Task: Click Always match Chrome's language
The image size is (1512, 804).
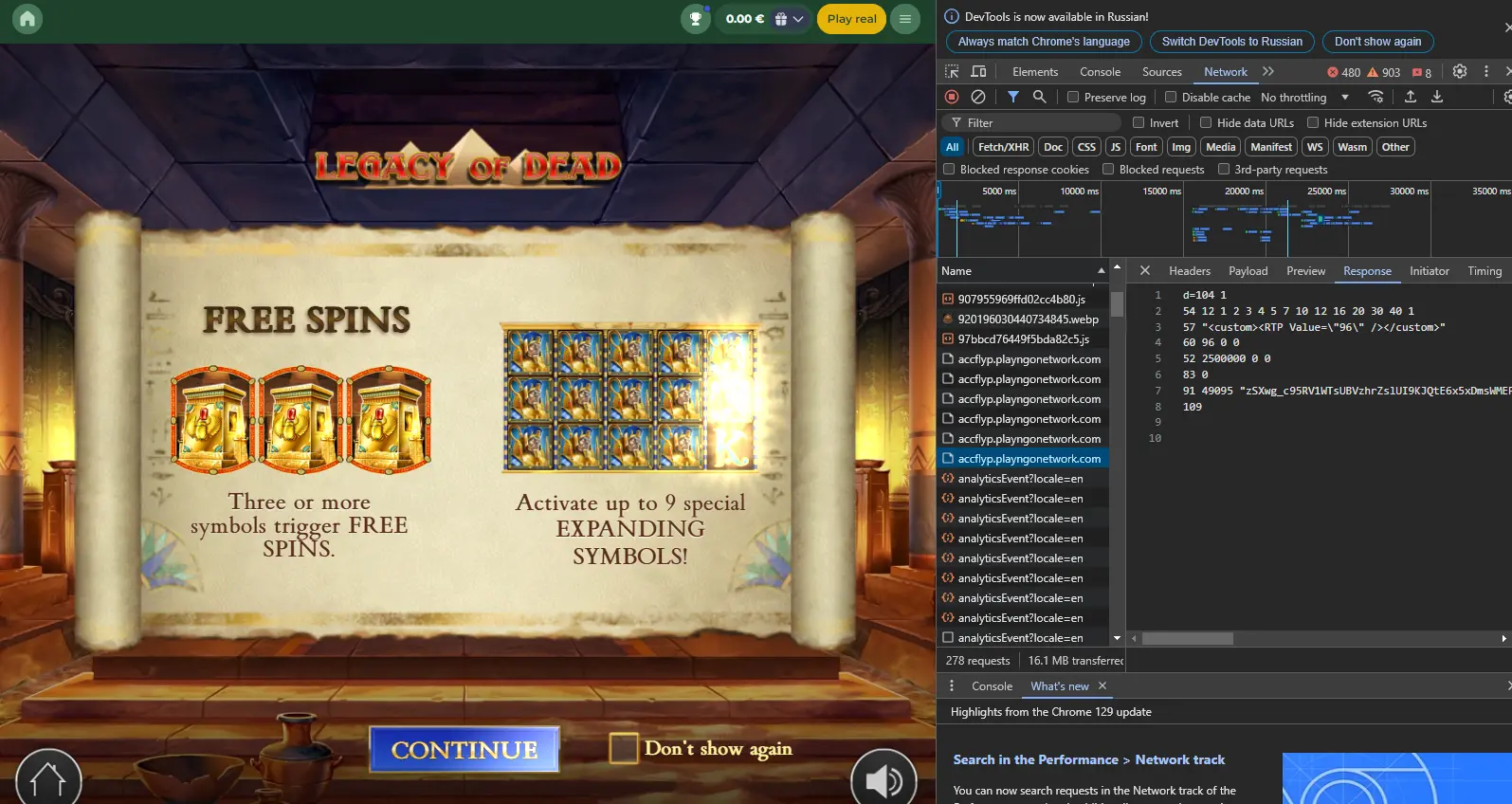Action: pyautogui.click(x=1044, y=42)
